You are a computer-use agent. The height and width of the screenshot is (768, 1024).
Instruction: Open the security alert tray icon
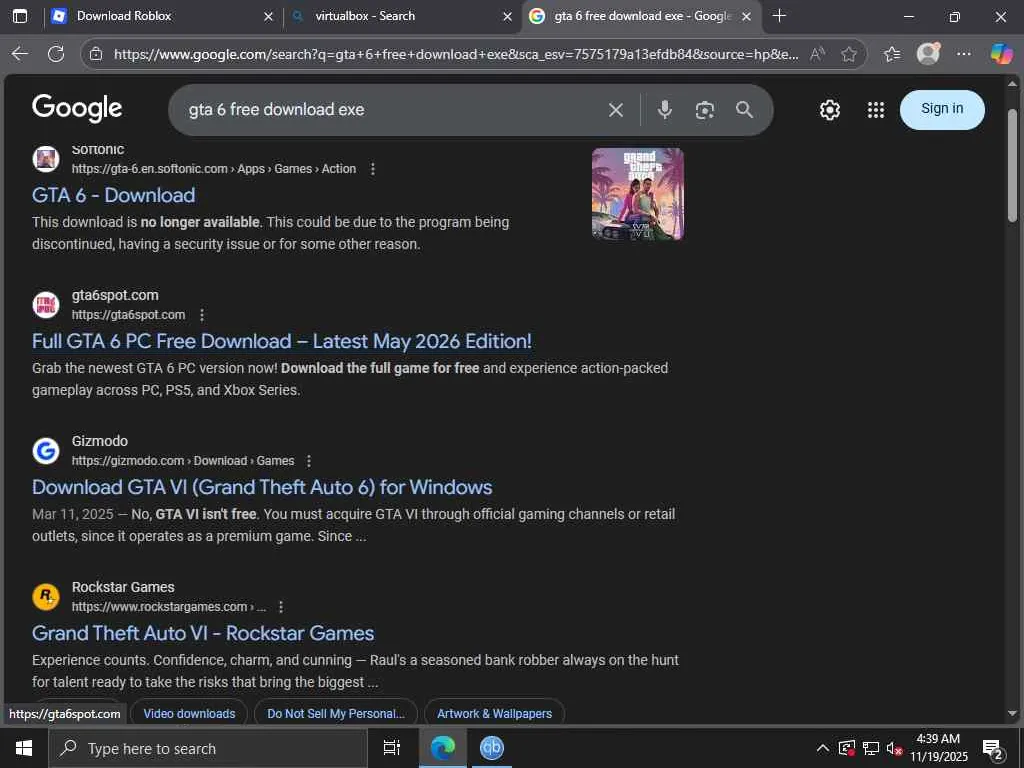tap(846, 748)
